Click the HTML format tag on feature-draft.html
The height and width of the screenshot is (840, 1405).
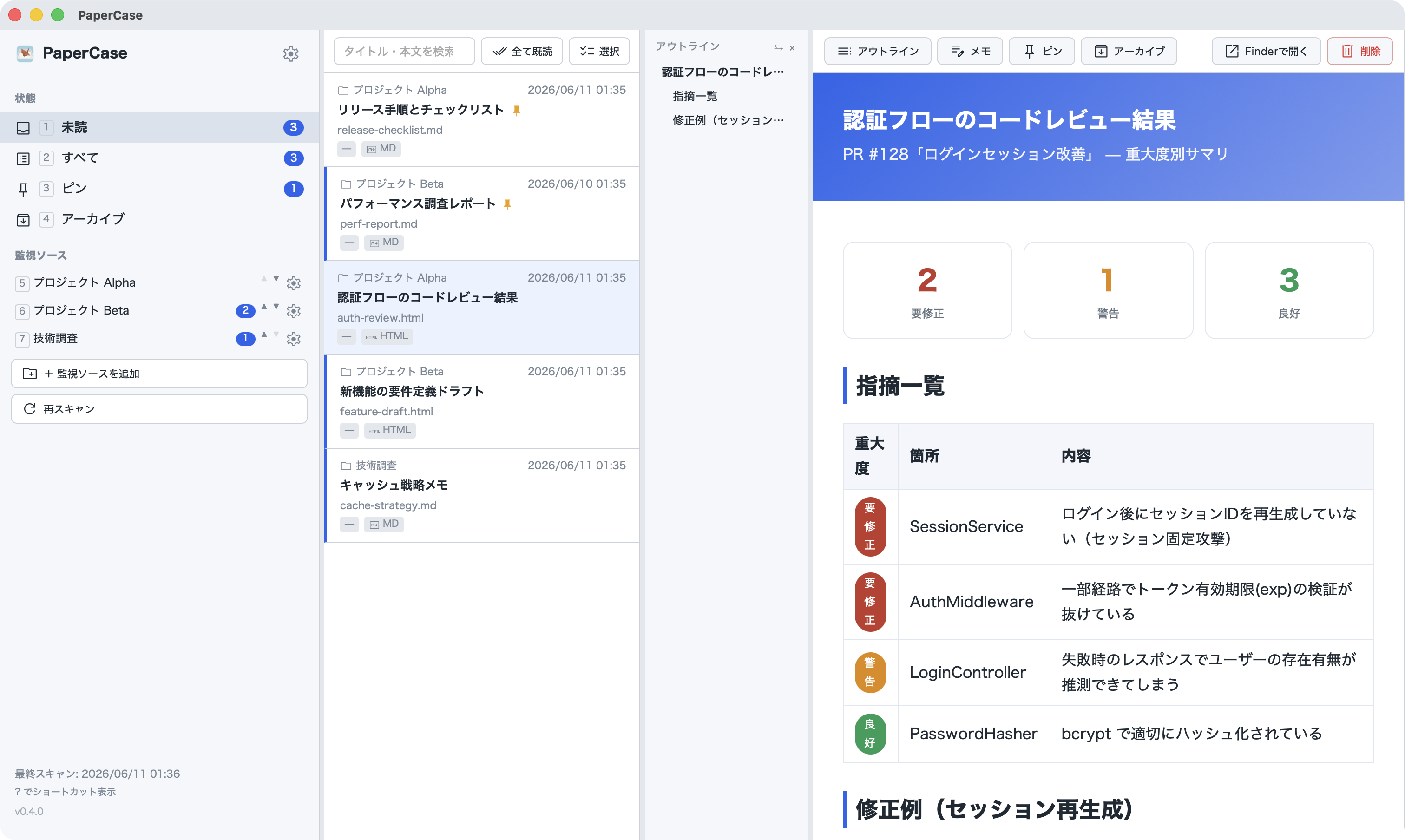pyautogui.click(x=389, y=430)
